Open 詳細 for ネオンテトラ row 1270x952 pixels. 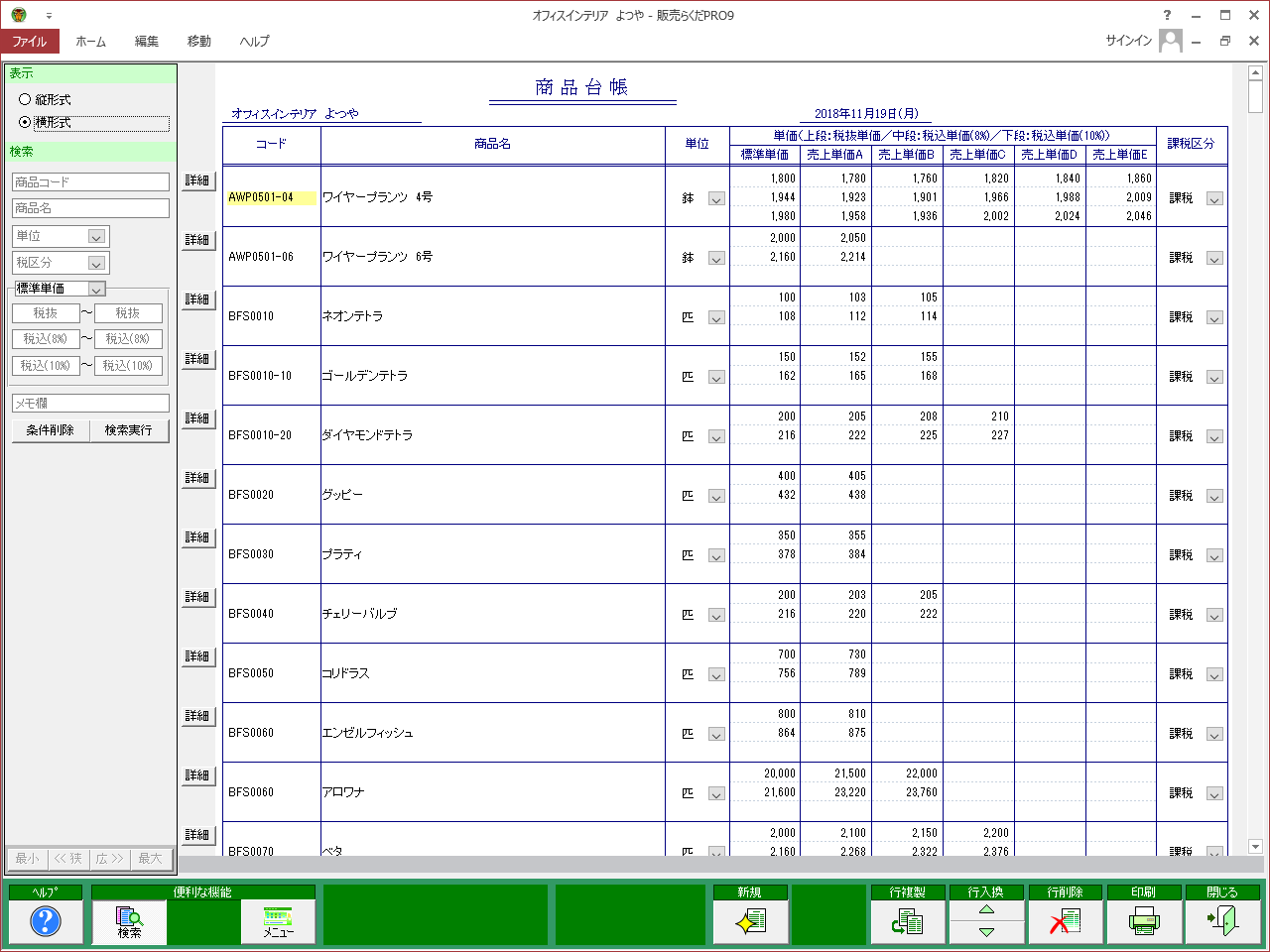click(197, 299)
